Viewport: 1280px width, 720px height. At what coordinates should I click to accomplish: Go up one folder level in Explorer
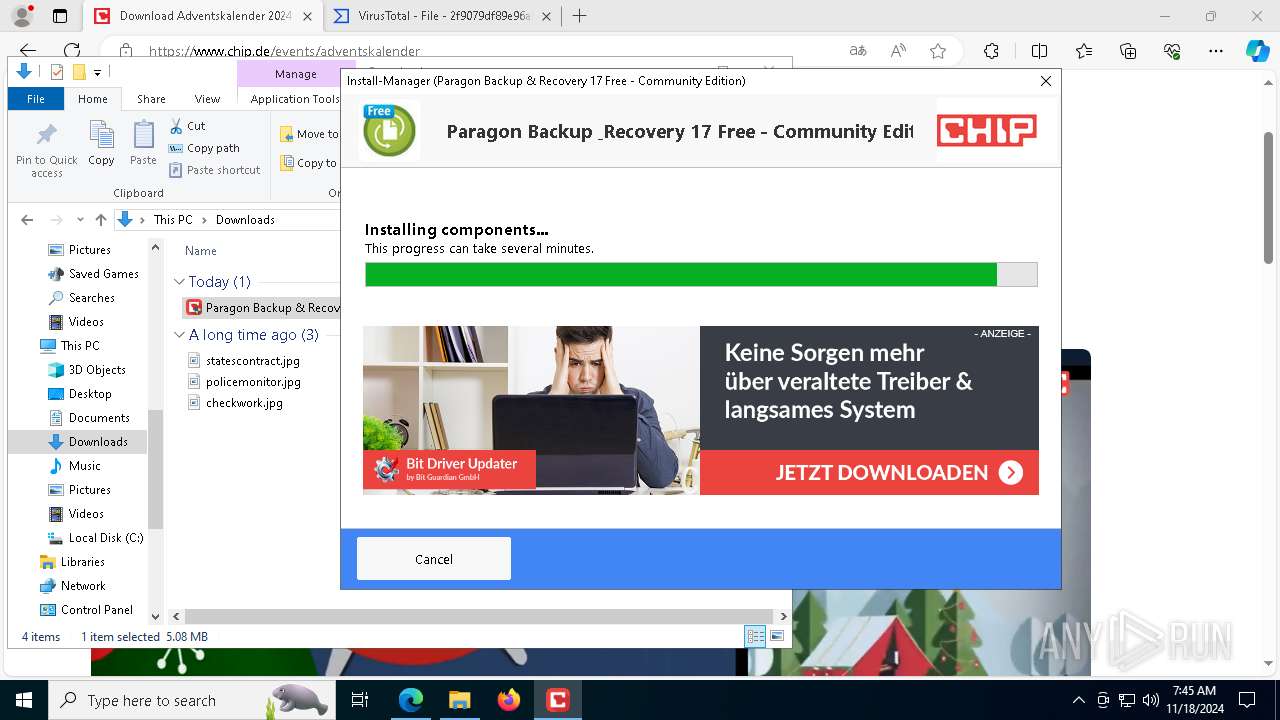tap(100, 220)
